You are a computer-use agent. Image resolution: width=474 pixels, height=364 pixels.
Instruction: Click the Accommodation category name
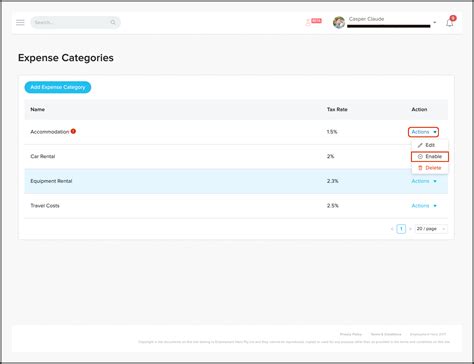pos(50,132)
